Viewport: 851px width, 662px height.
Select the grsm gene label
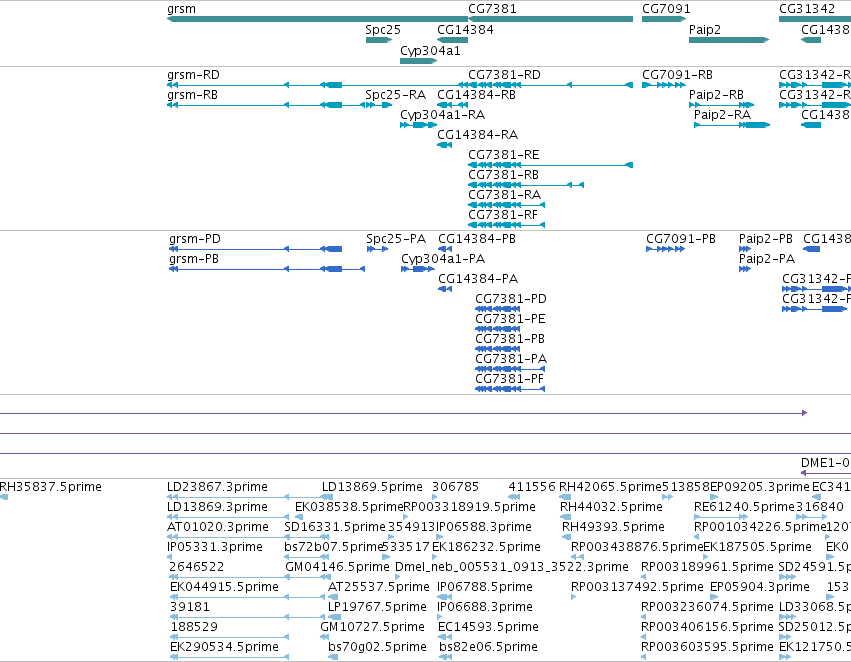click(181, 9)
